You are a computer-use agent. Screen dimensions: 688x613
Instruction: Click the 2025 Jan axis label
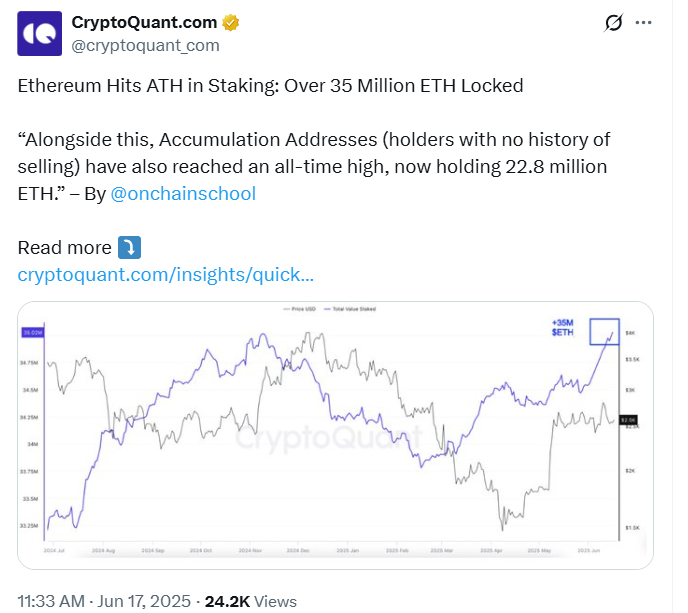(348, 550)
